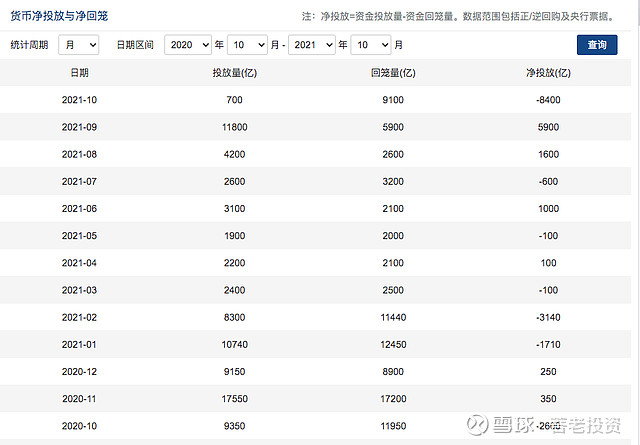Click the 日期 column header
Image resolution: width=640 pixels, height=445 pixels.
point(79,73)
